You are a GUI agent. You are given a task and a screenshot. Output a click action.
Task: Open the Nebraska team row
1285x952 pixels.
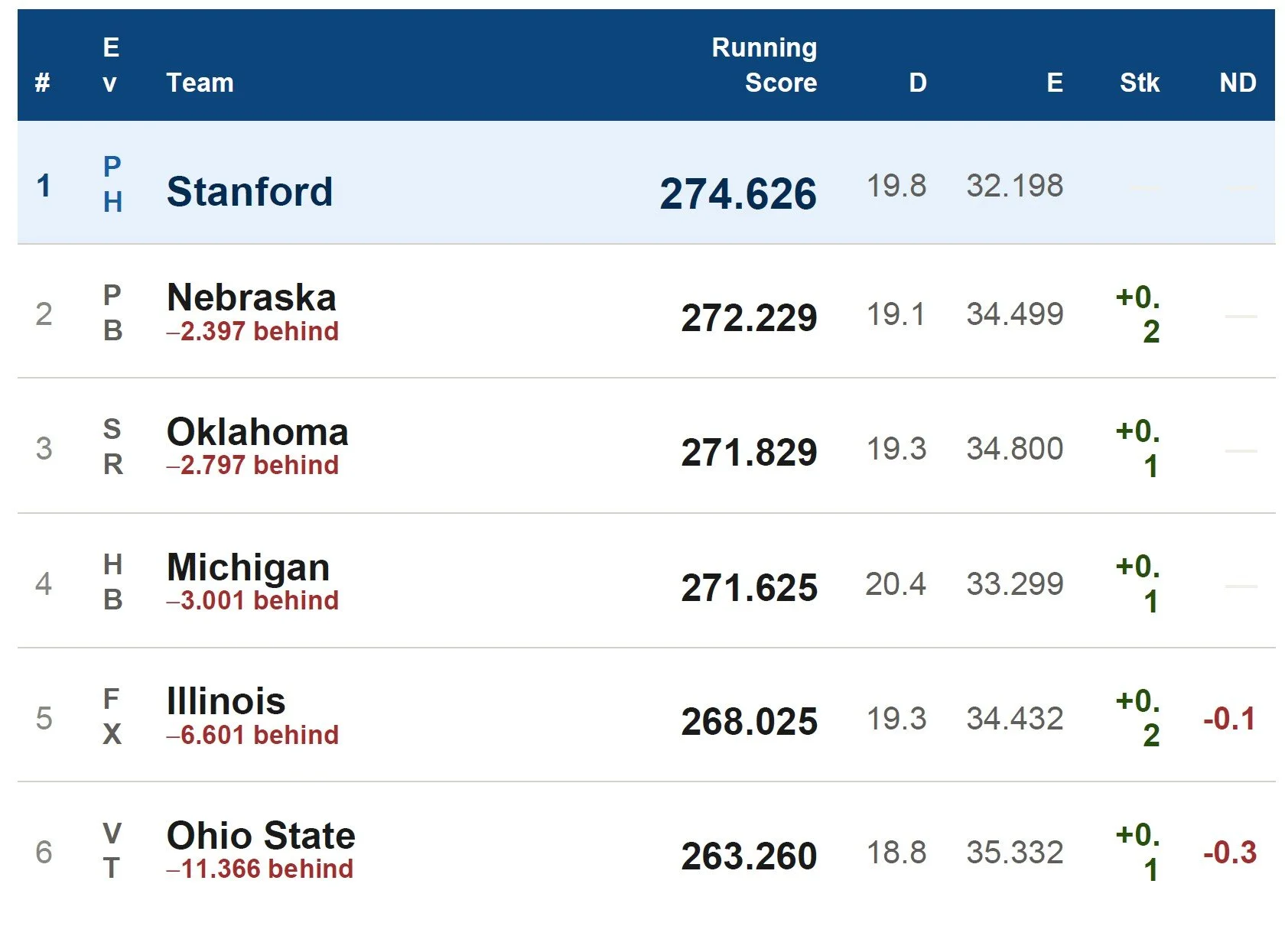tap(251, 297)
